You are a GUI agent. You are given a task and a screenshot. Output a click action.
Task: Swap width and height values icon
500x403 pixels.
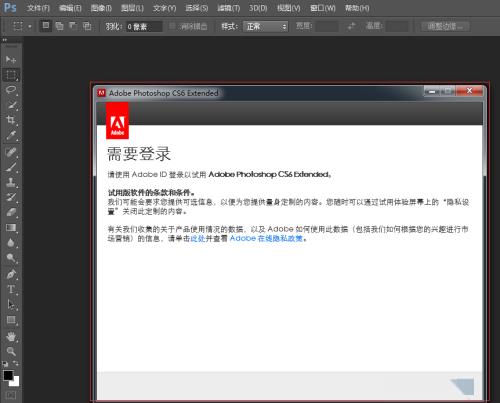tap(351, 26)
